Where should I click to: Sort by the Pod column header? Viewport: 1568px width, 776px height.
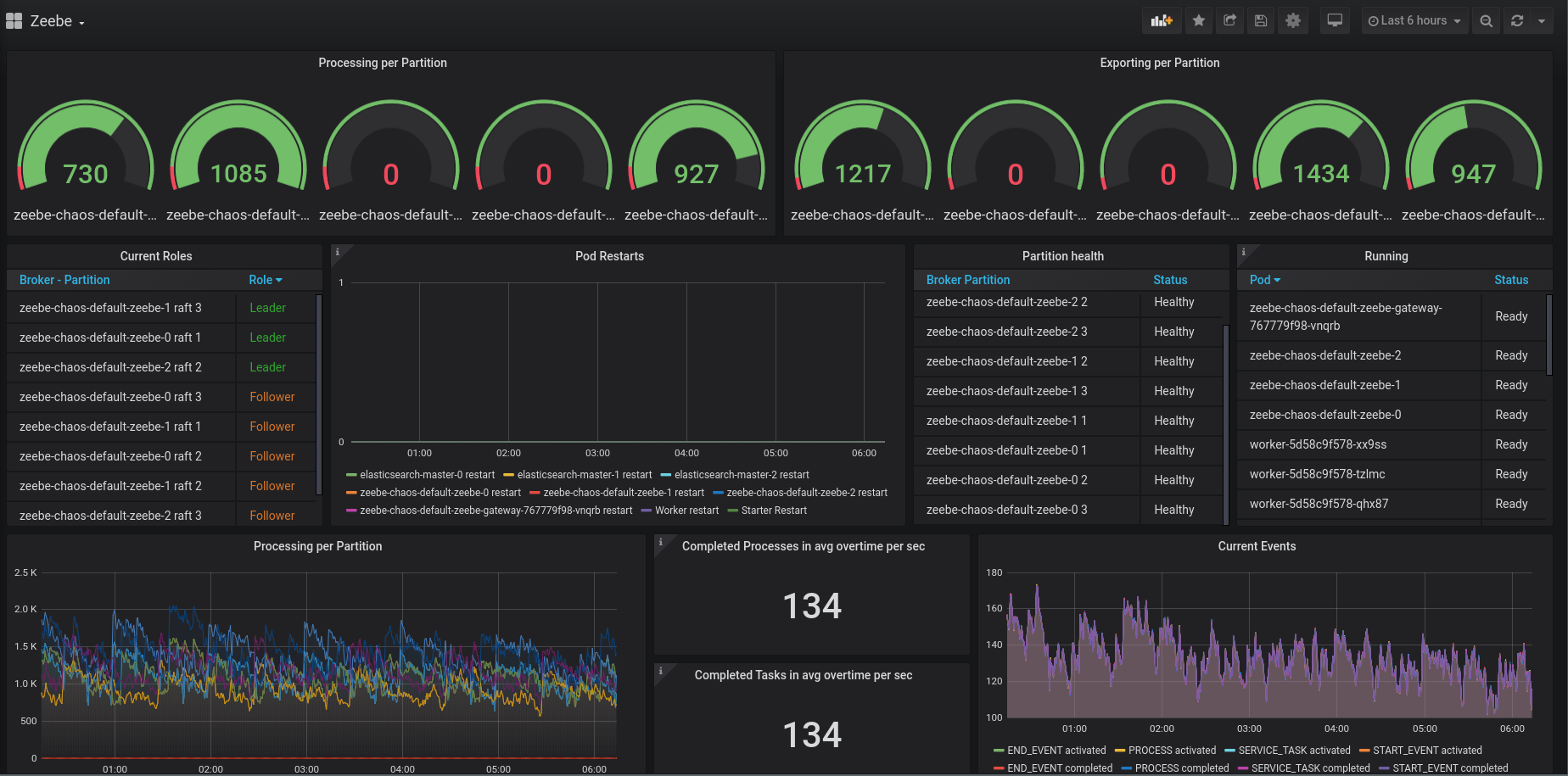(1265, 280)
